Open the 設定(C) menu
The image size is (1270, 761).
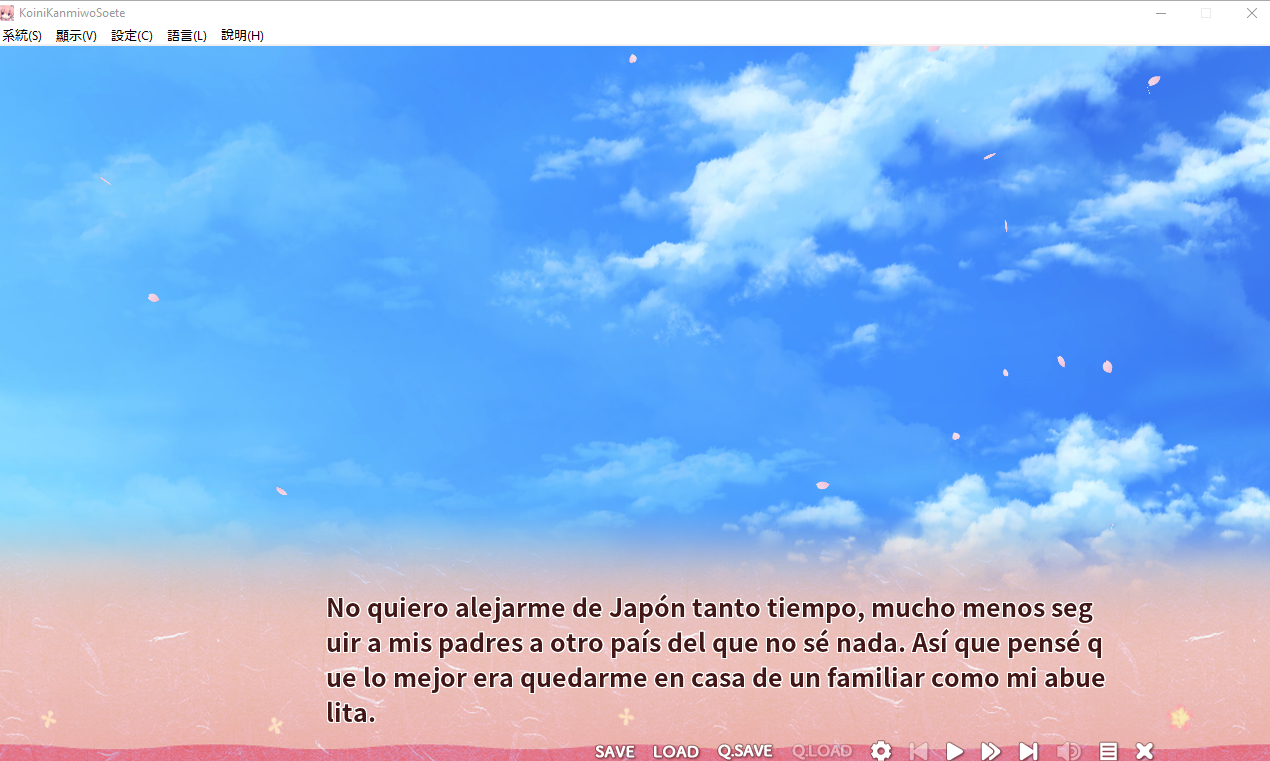click(132, 35)
